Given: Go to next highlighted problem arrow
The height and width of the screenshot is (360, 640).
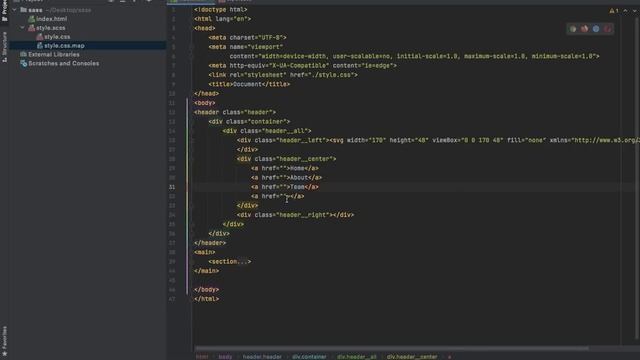Looking at the screenshot, I should 634,11.
